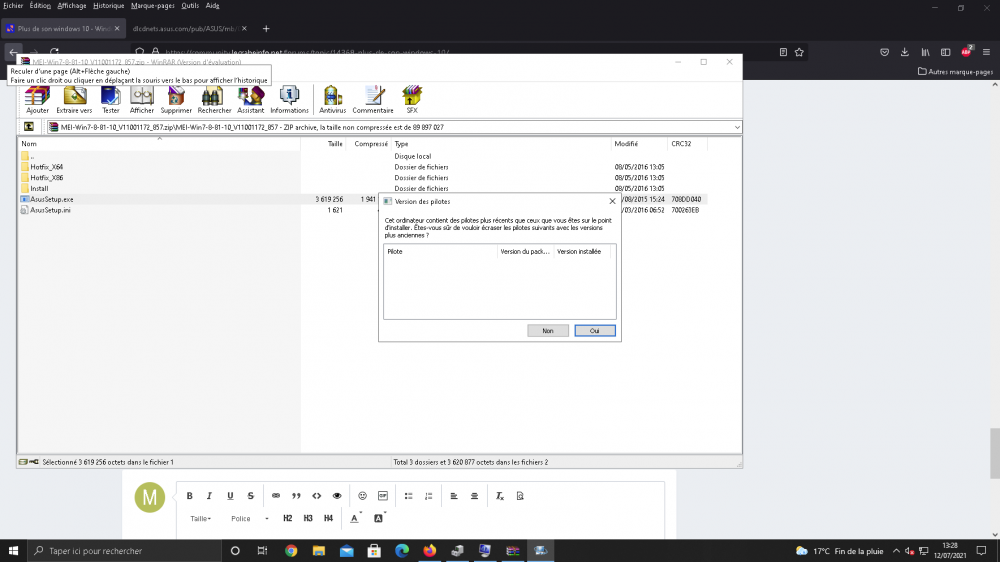Screen dimensions: 1000x562
Task: Run the Tester archive tool
Action: tap(111, 98)
